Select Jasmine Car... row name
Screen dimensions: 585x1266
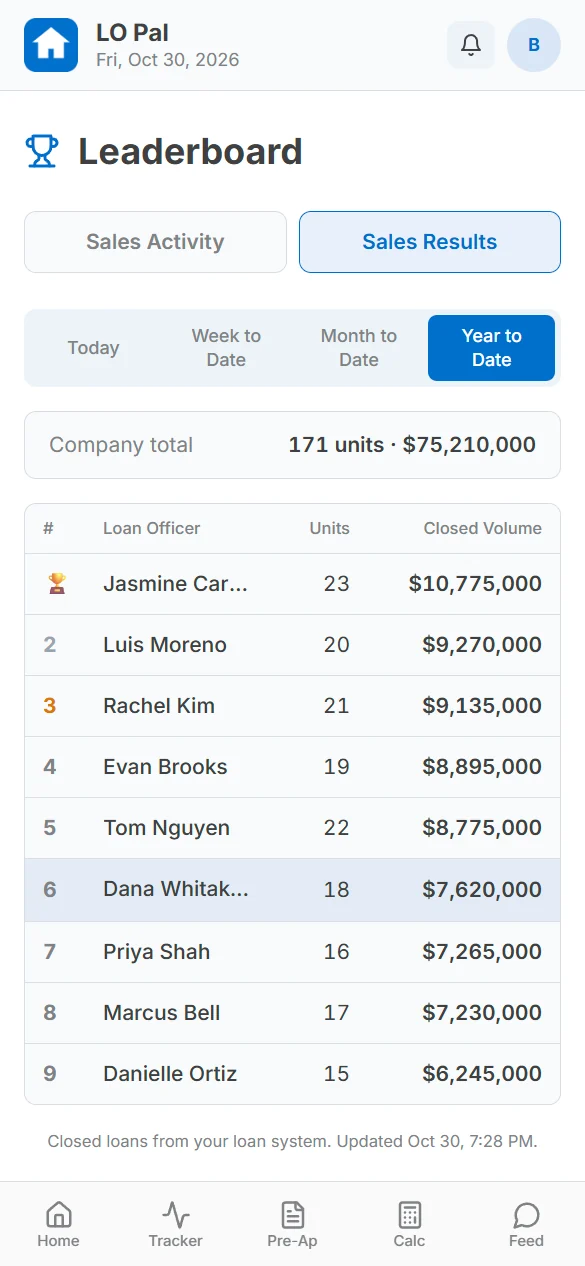pos(175,584)
